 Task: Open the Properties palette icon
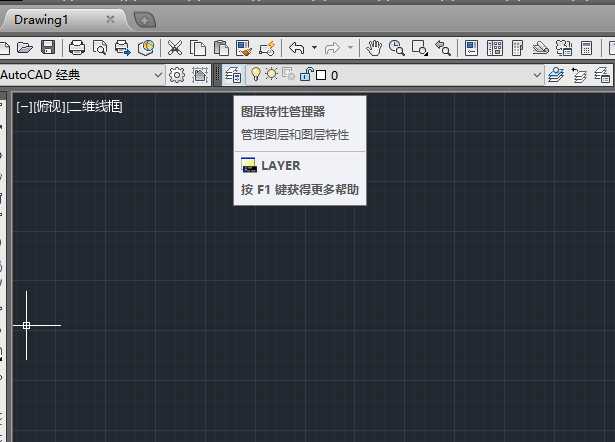(471, 48)
